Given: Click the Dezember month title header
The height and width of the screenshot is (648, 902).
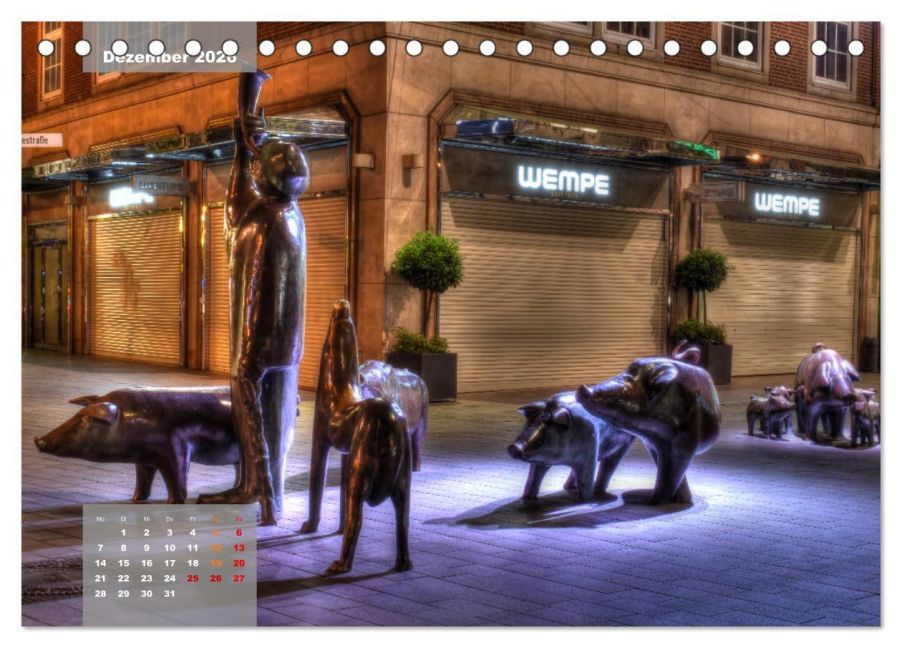Looking at the screenshot, I should 169,58.
